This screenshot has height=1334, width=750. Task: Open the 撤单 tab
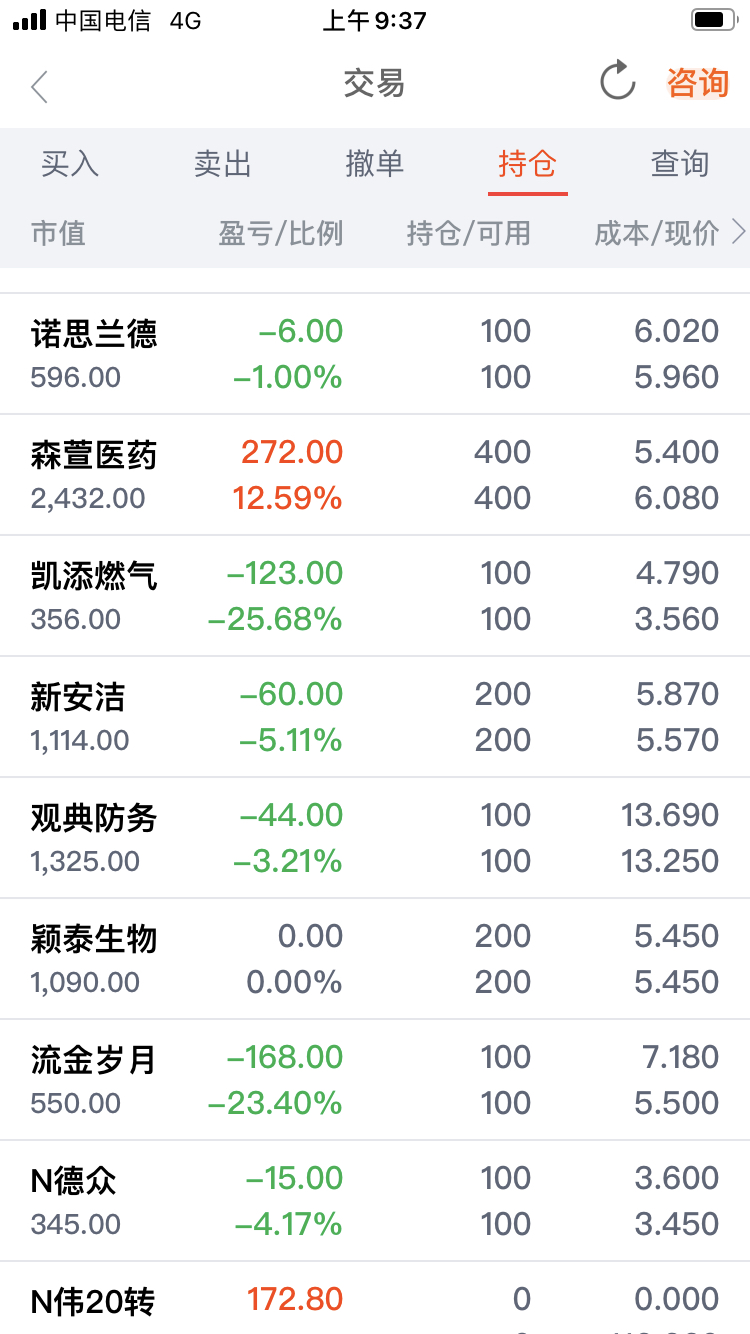pyautogui.click(x=375, y=163)
